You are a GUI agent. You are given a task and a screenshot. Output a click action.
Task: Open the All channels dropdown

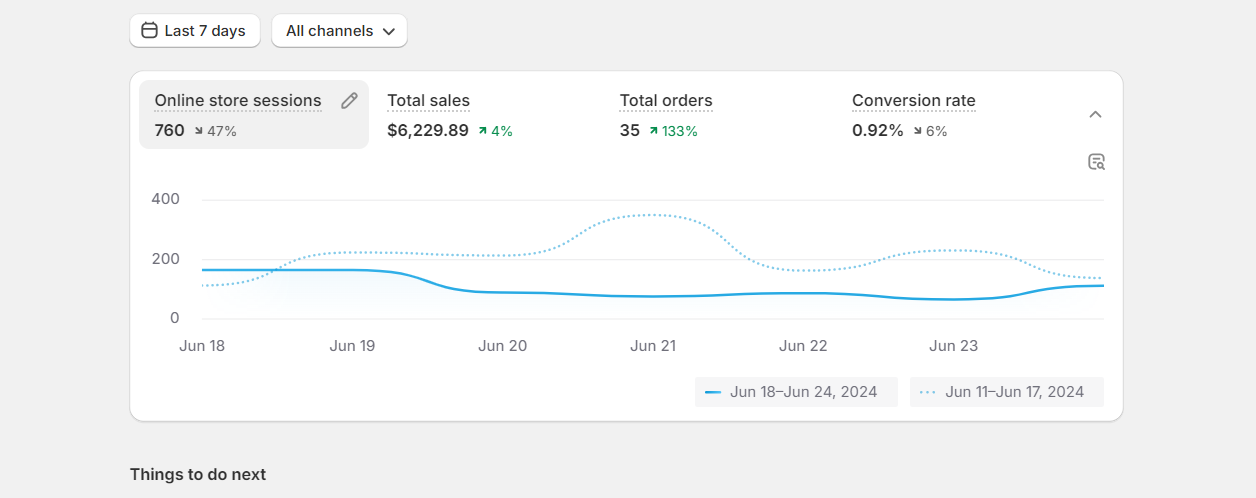pos(340,30)
